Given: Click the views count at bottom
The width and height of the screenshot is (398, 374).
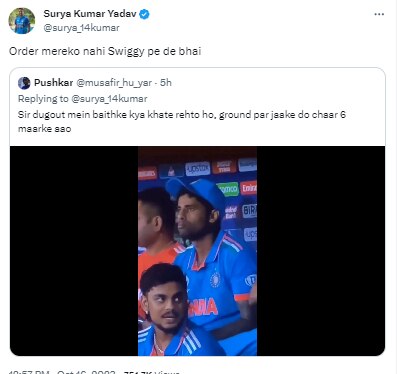Looking at the screenshot, I should point(152,372).
